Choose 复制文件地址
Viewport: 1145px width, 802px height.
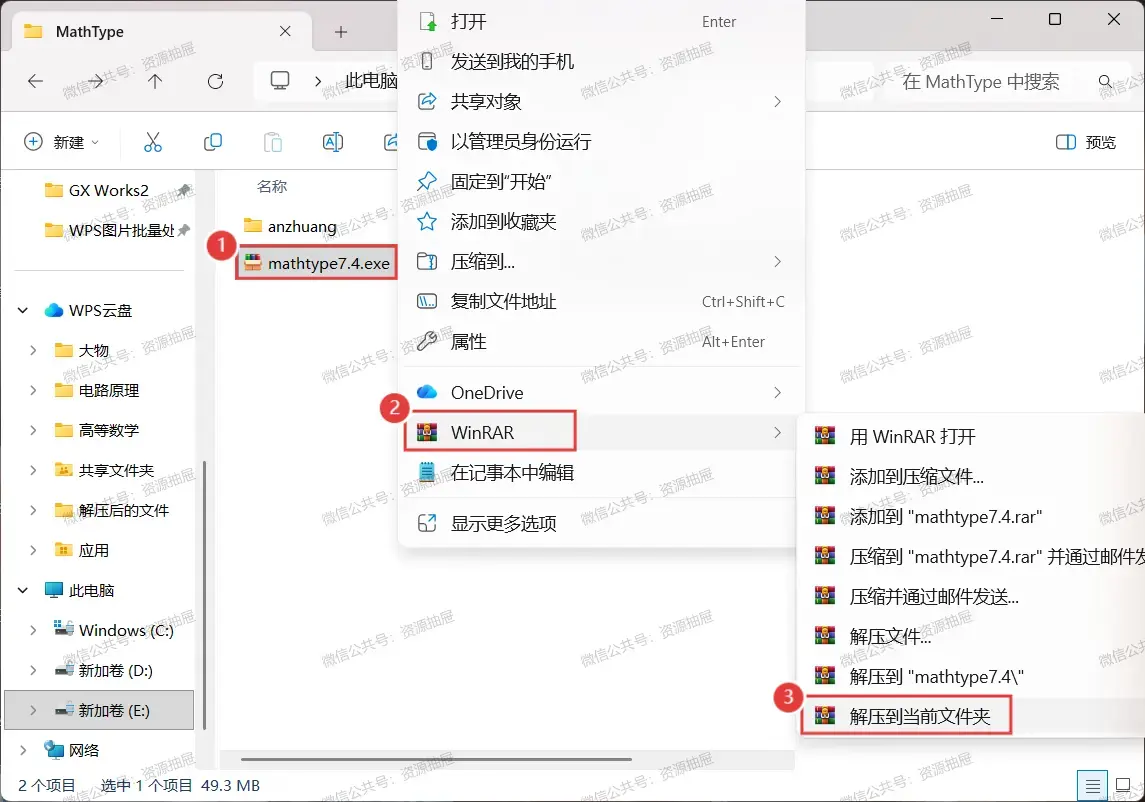click(601, 302)
